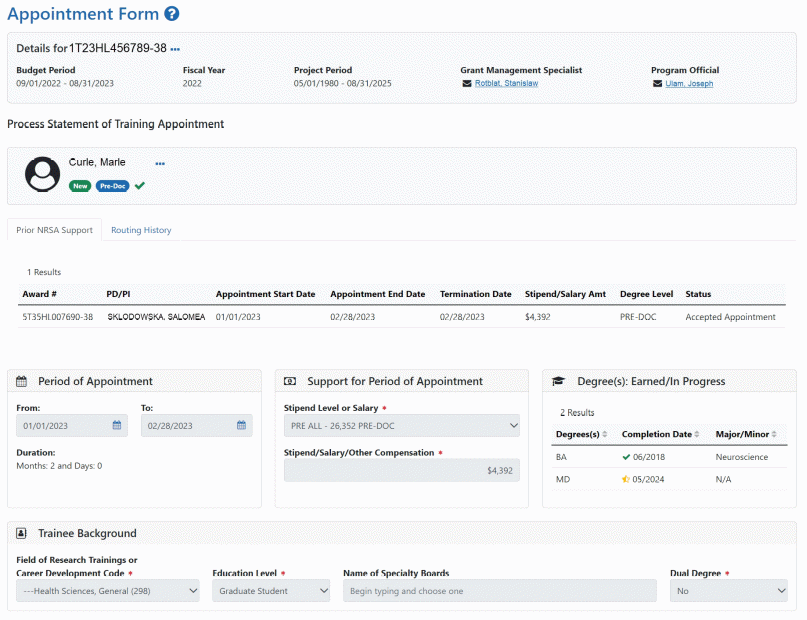Open the Dual Degree dropdown

[x=729, y=591]
